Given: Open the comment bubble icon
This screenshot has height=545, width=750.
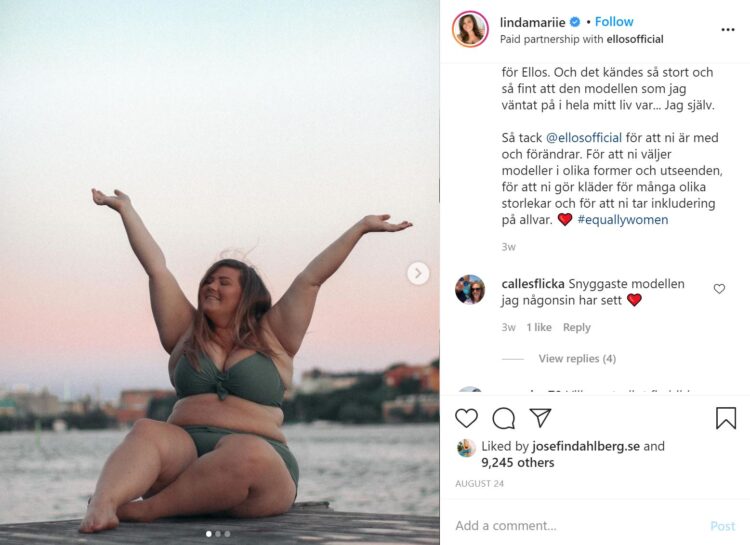Looking at the screenshot, I should tap(504, 418).
